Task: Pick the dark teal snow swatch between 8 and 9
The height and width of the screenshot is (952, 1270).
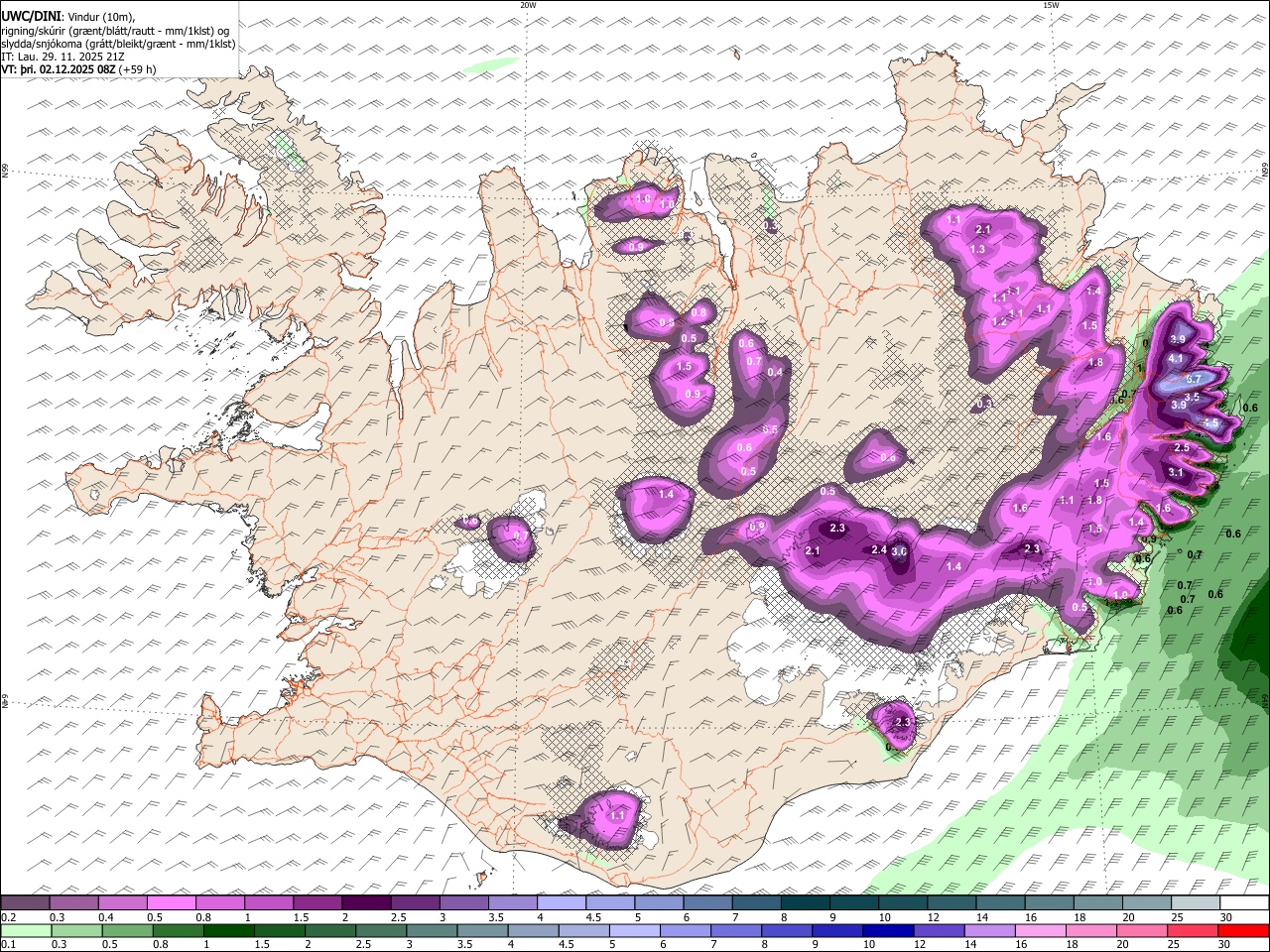Action: pyautogui.click(x=805, y=903)
